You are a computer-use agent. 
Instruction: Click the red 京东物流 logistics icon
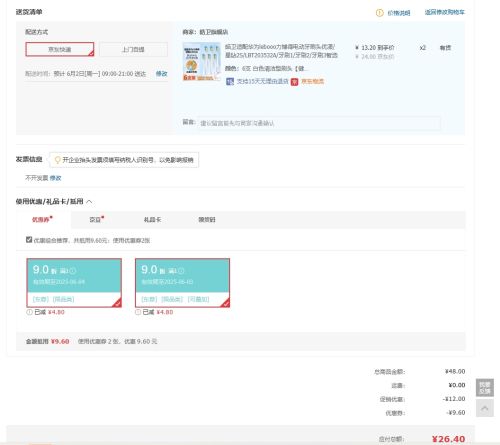click(294, 82)
